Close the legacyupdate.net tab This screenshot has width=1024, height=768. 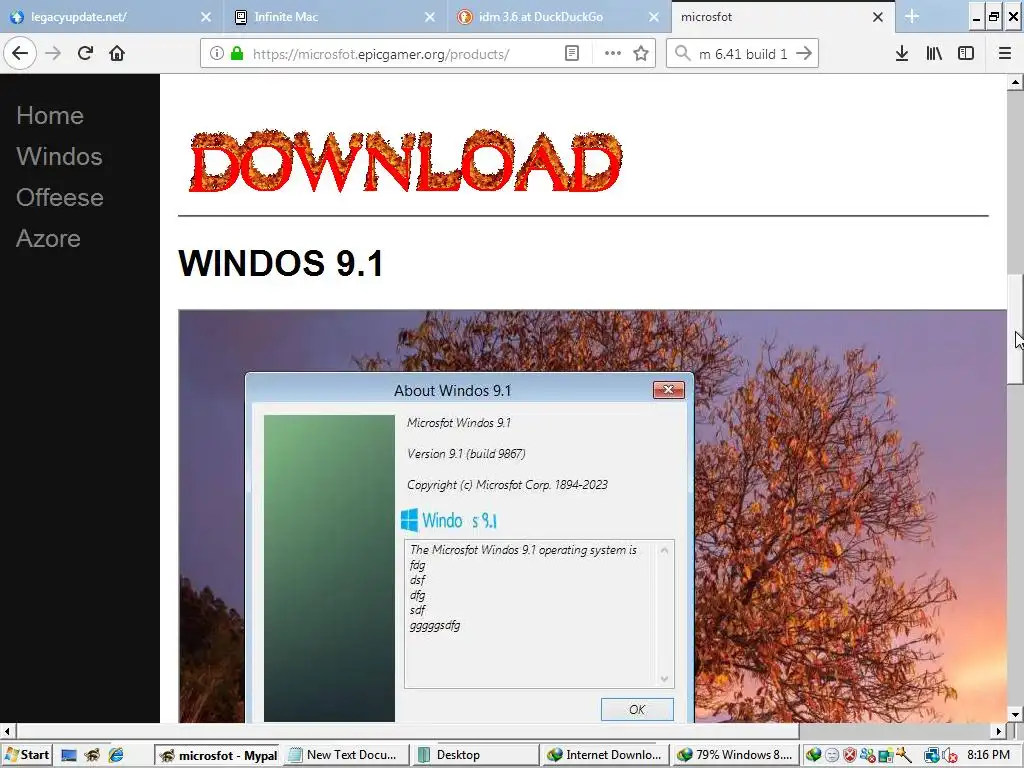206,17
